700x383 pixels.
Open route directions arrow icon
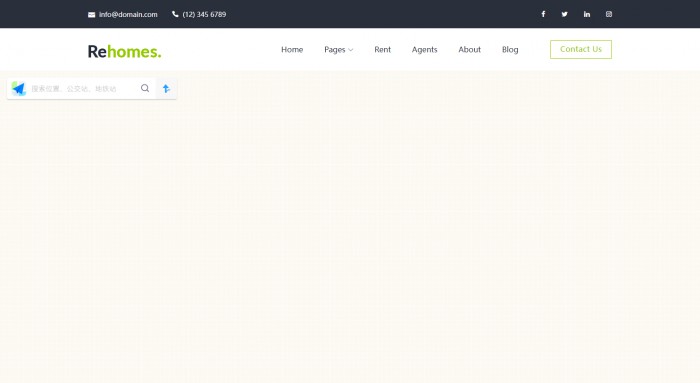166,88
